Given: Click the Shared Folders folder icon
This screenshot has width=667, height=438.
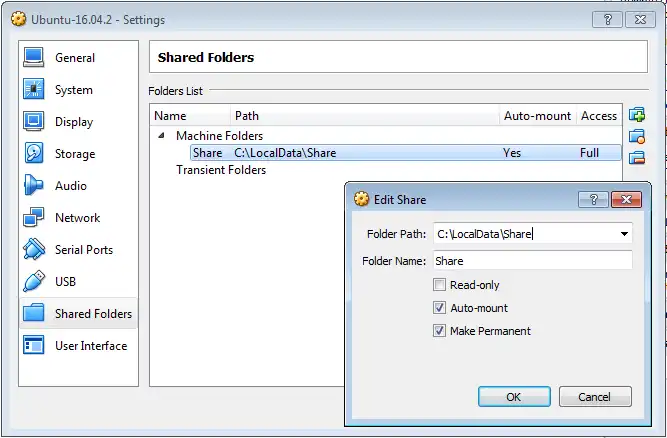Looking at the screenshot, I should click(34, 313).
